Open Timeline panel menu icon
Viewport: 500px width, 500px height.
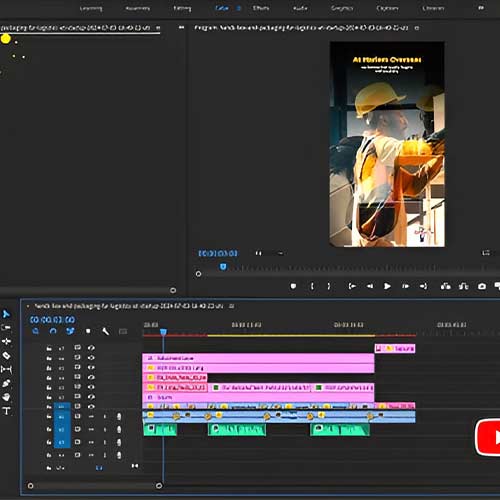[x=232, y=306]
